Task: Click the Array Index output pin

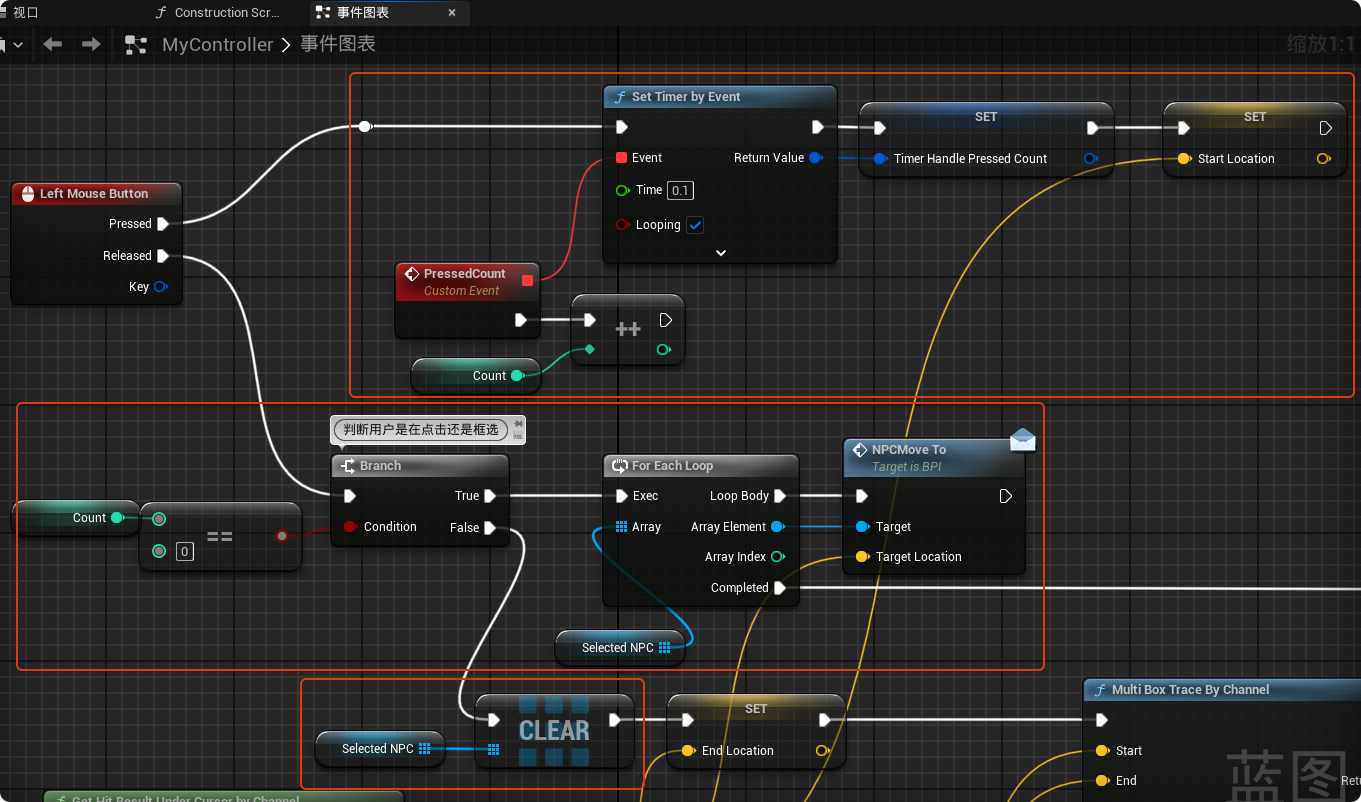Action: [x=777, y=557]
